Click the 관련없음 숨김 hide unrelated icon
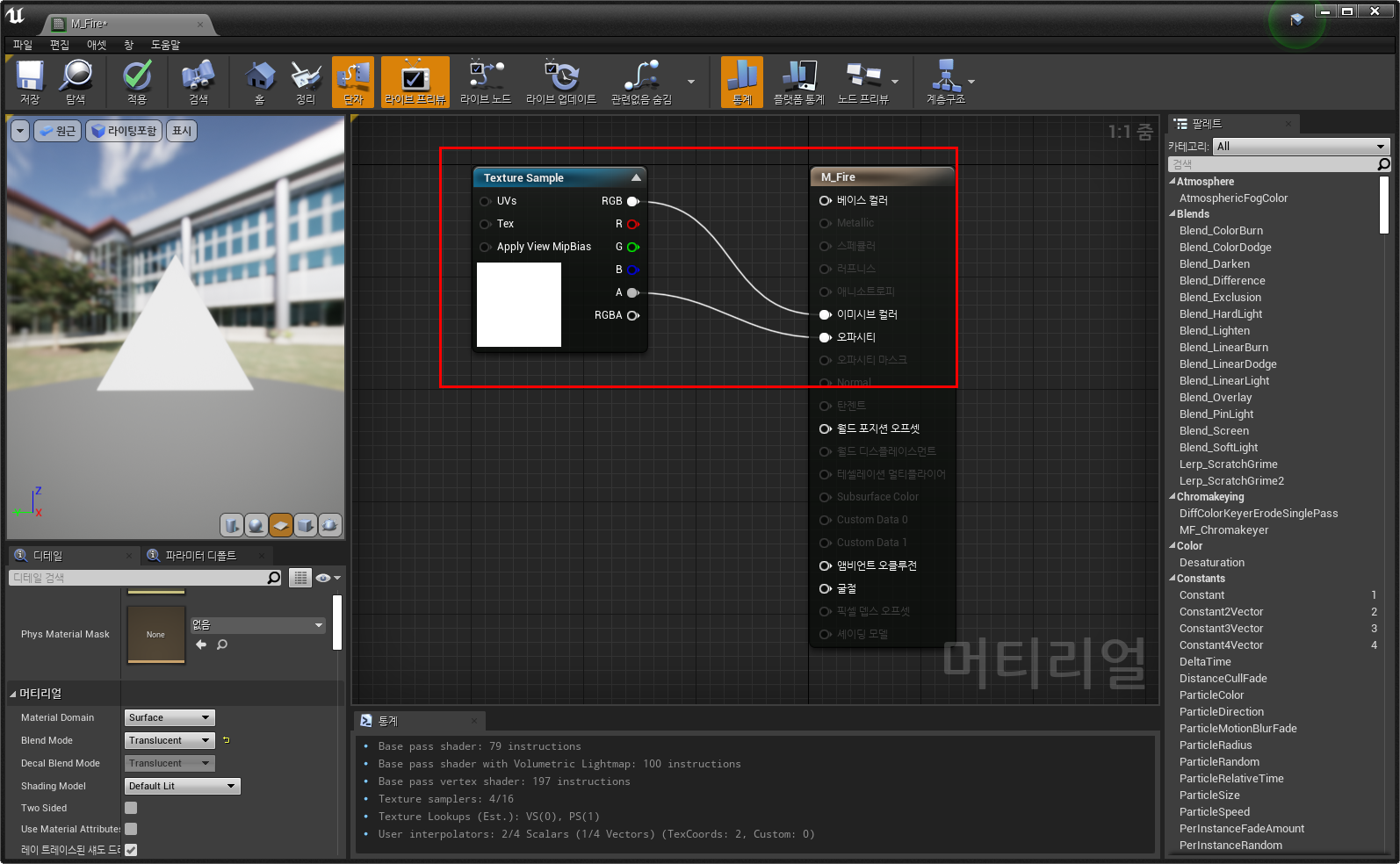The image size is (1400, 864). tap(642, 76)
